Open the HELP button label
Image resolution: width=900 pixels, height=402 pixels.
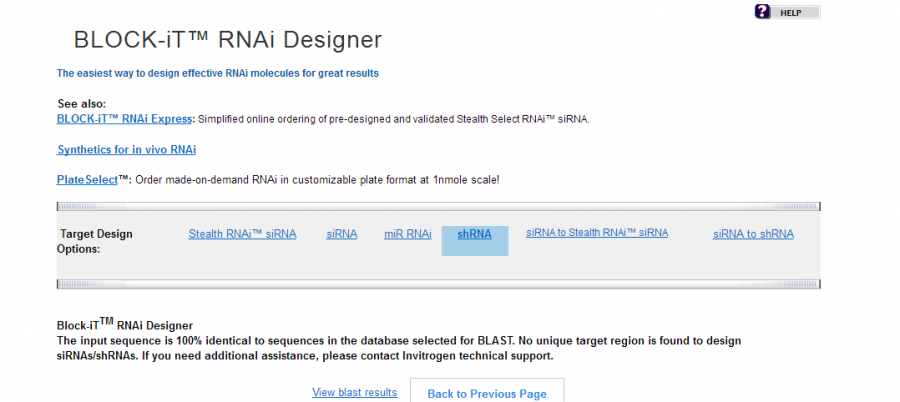pyautogui.click(x=790, y=12)
